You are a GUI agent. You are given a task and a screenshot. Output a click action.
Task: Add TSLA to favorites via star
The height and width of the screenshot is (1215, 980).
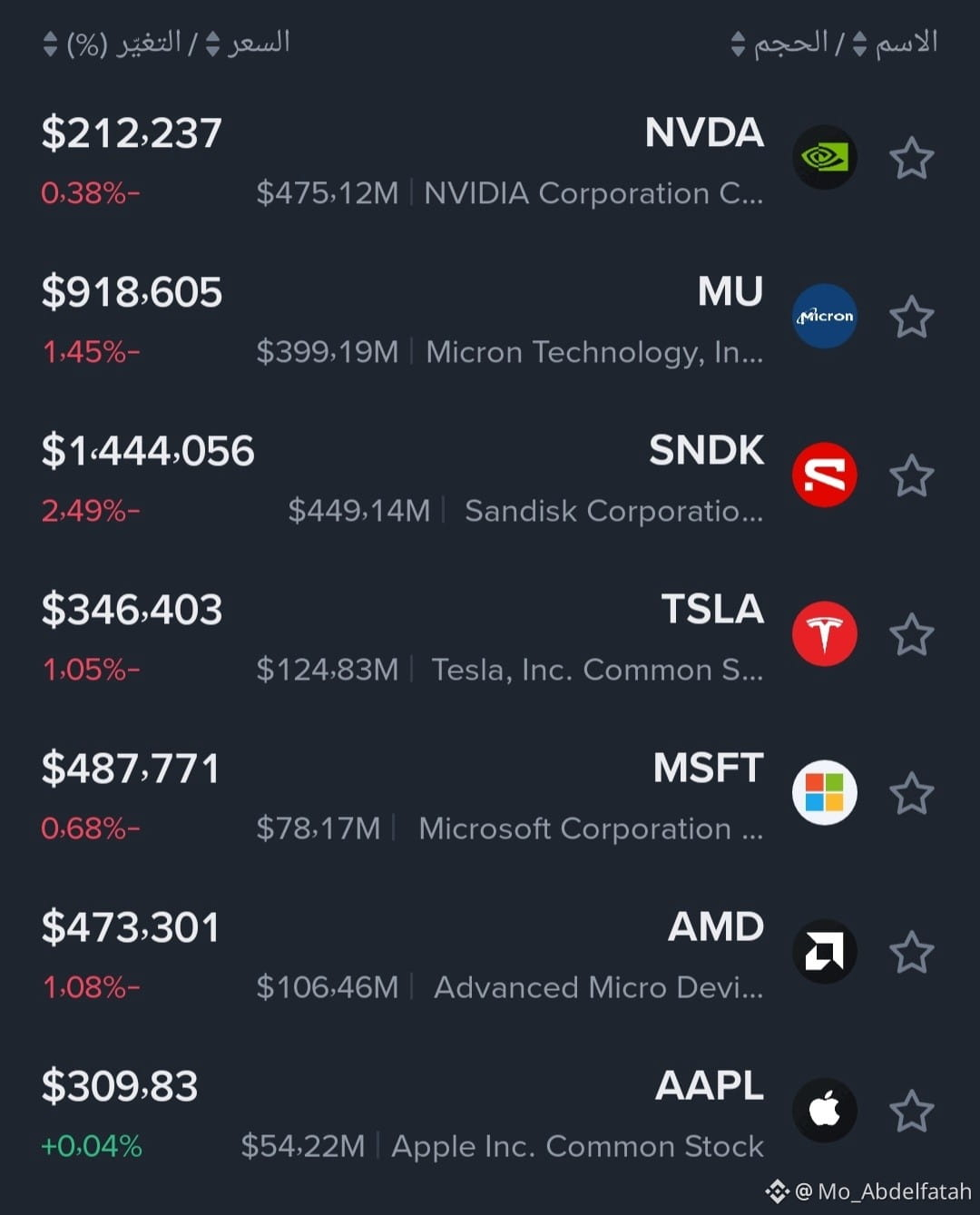pos(911,634)
